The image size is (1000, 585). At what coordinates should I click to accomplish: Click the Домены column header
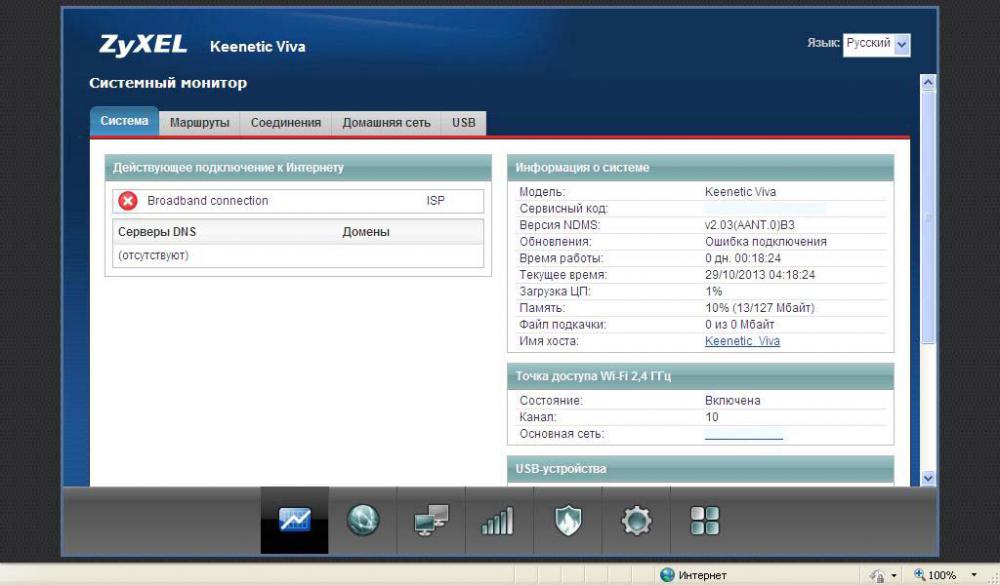[x=365, y=232]
